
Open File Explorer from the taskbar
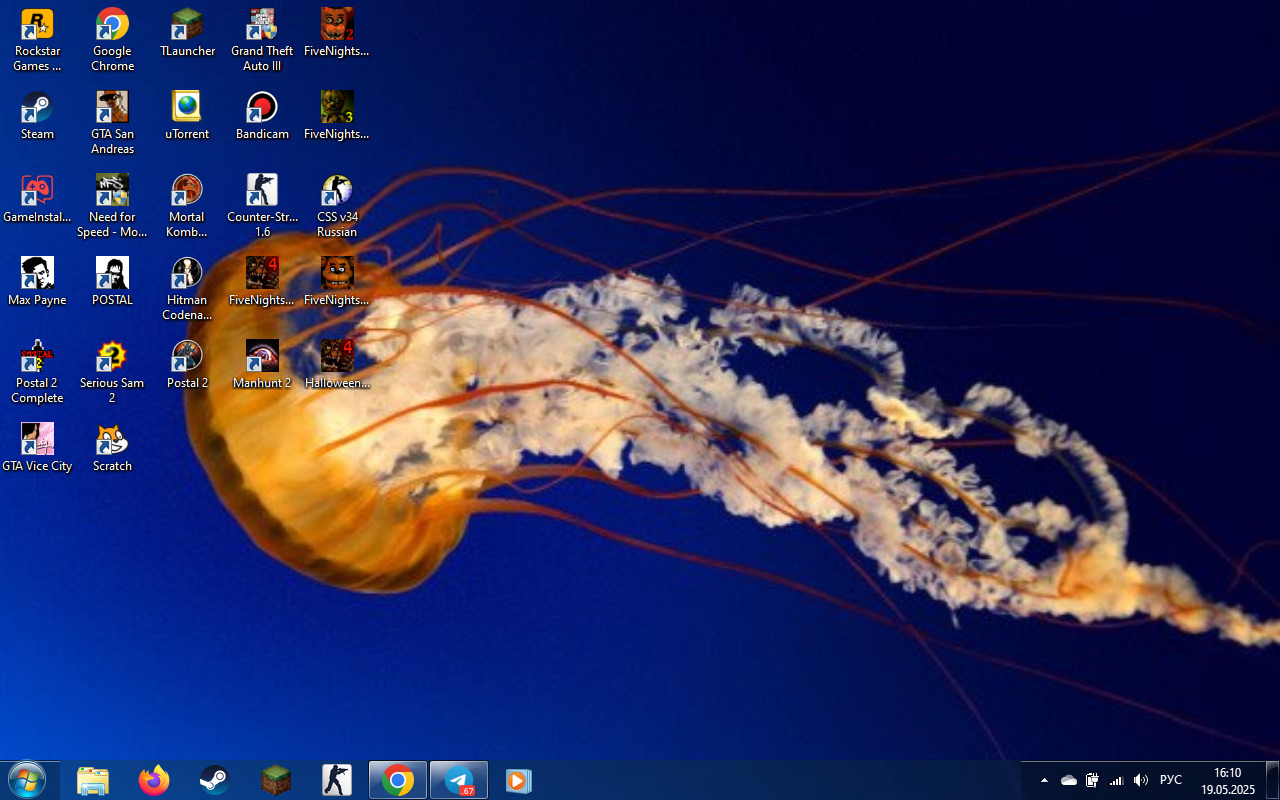(93, 780)
